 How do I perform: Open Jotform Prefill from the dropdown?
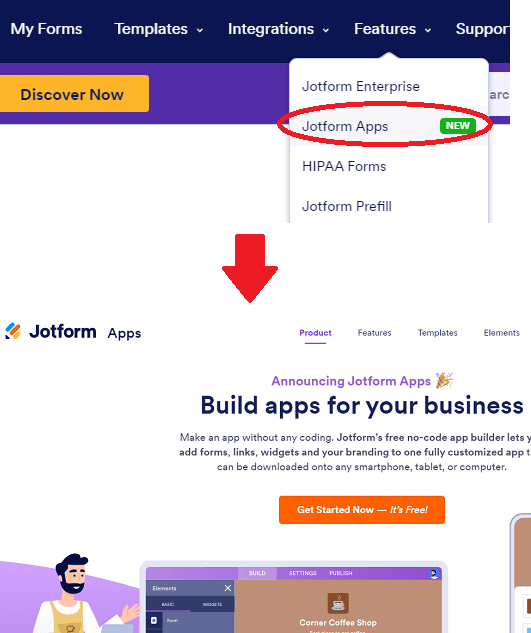347,206
